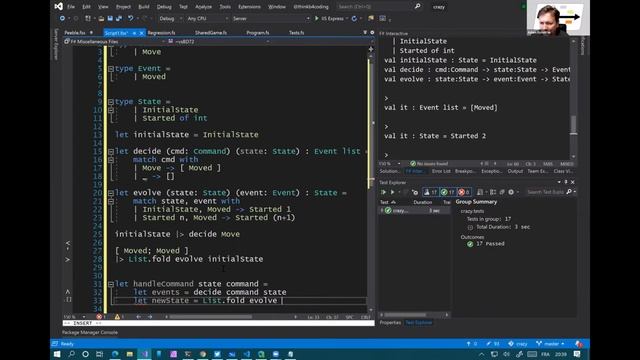Collapse the type Event definition
This screenshot has height=360, width=640.
[x=111, y=69]
